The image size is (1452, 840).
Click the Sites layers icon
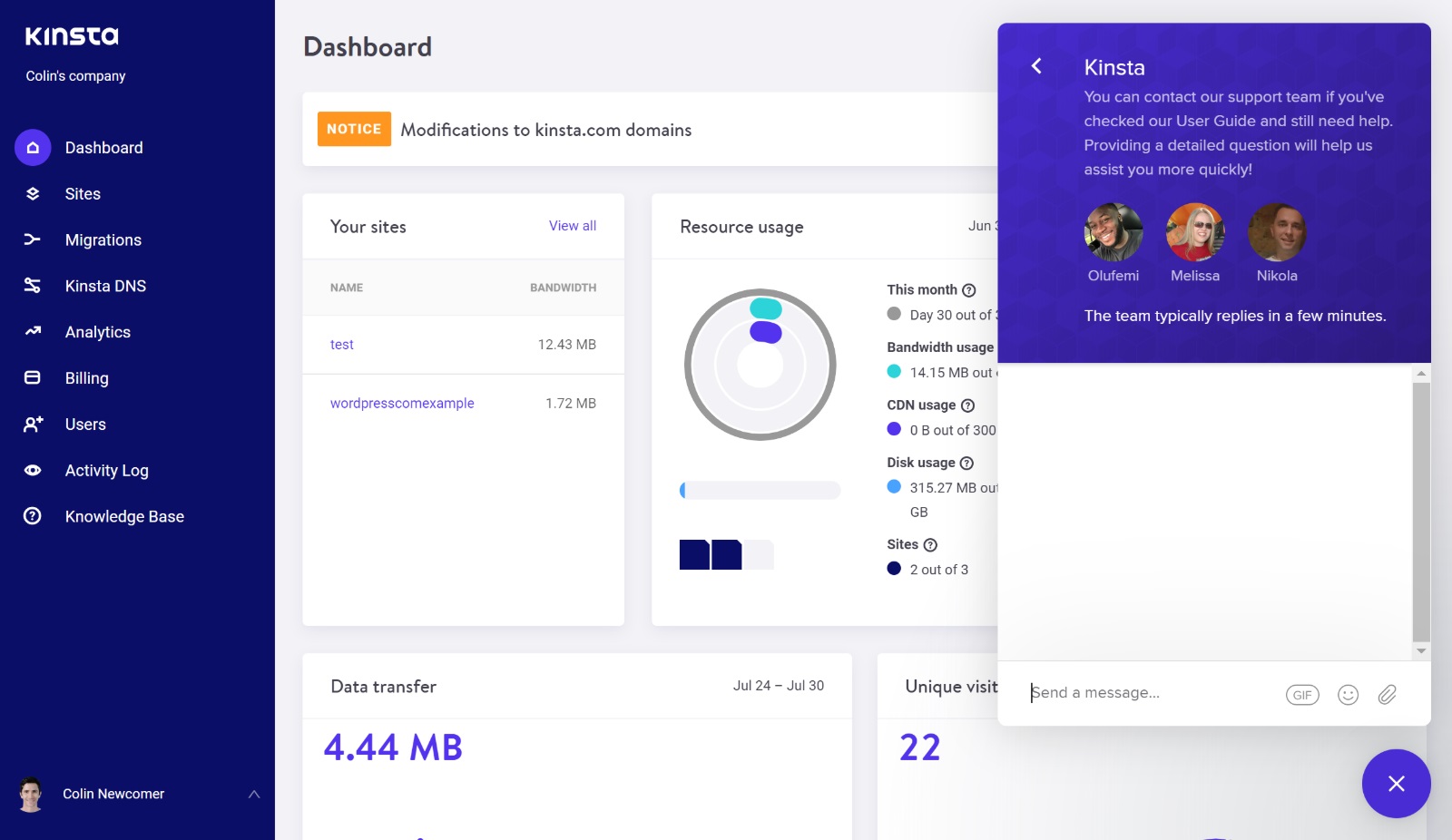[x=33, y=193]
